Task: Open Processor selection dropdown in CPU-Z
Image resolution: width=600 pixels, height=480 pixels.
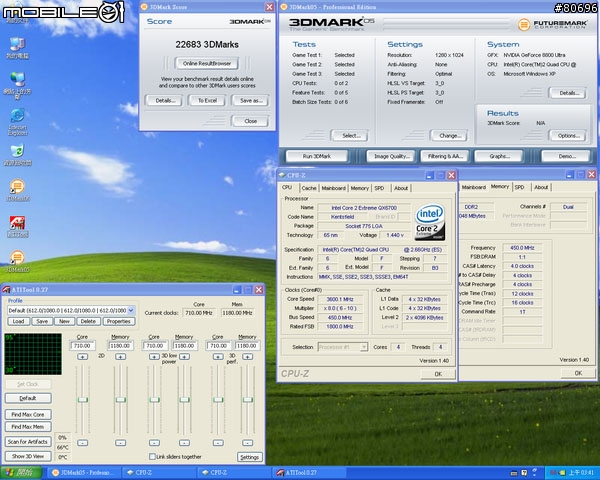Action: pos(364,347)
